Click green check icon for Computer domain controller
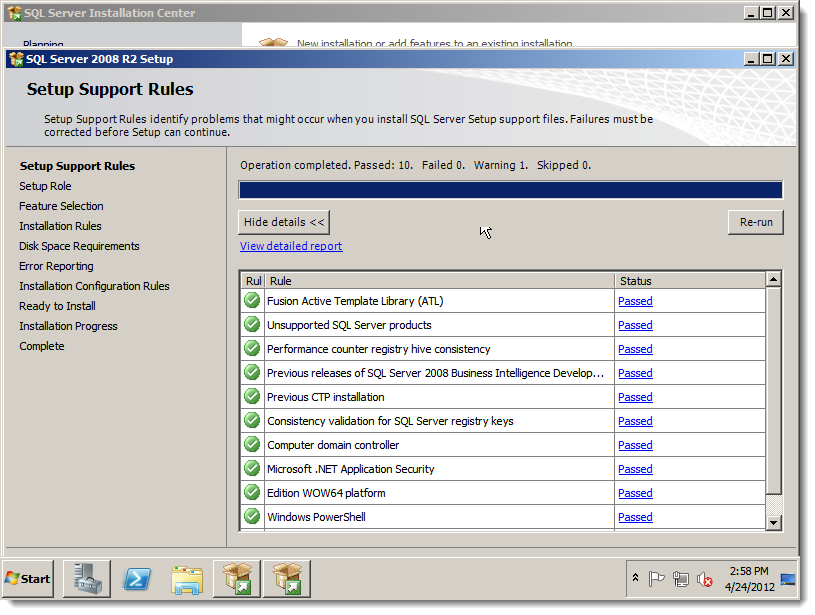The height and width of the screenshot is (615, 815). 252,444
